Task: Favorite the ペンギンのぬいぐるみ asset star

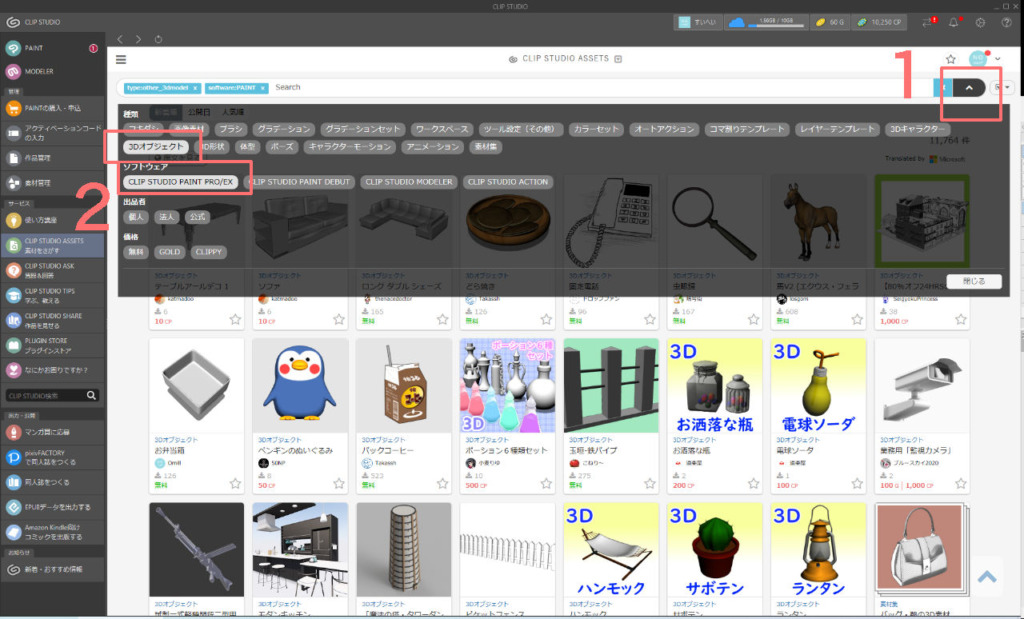Action: 339,483
